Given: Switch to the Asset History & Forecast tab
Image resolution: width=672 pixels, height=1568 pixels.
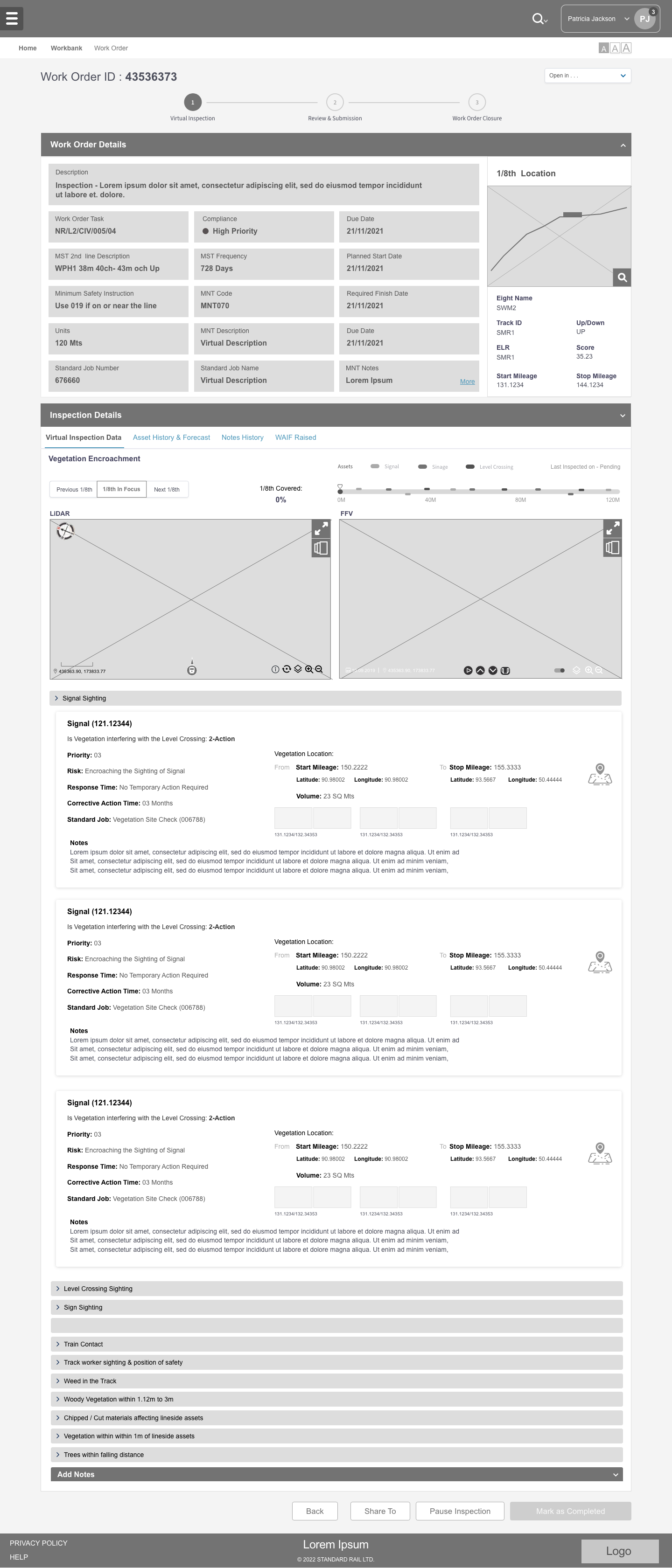Looking at the screenshot, I should pos(171,437).
